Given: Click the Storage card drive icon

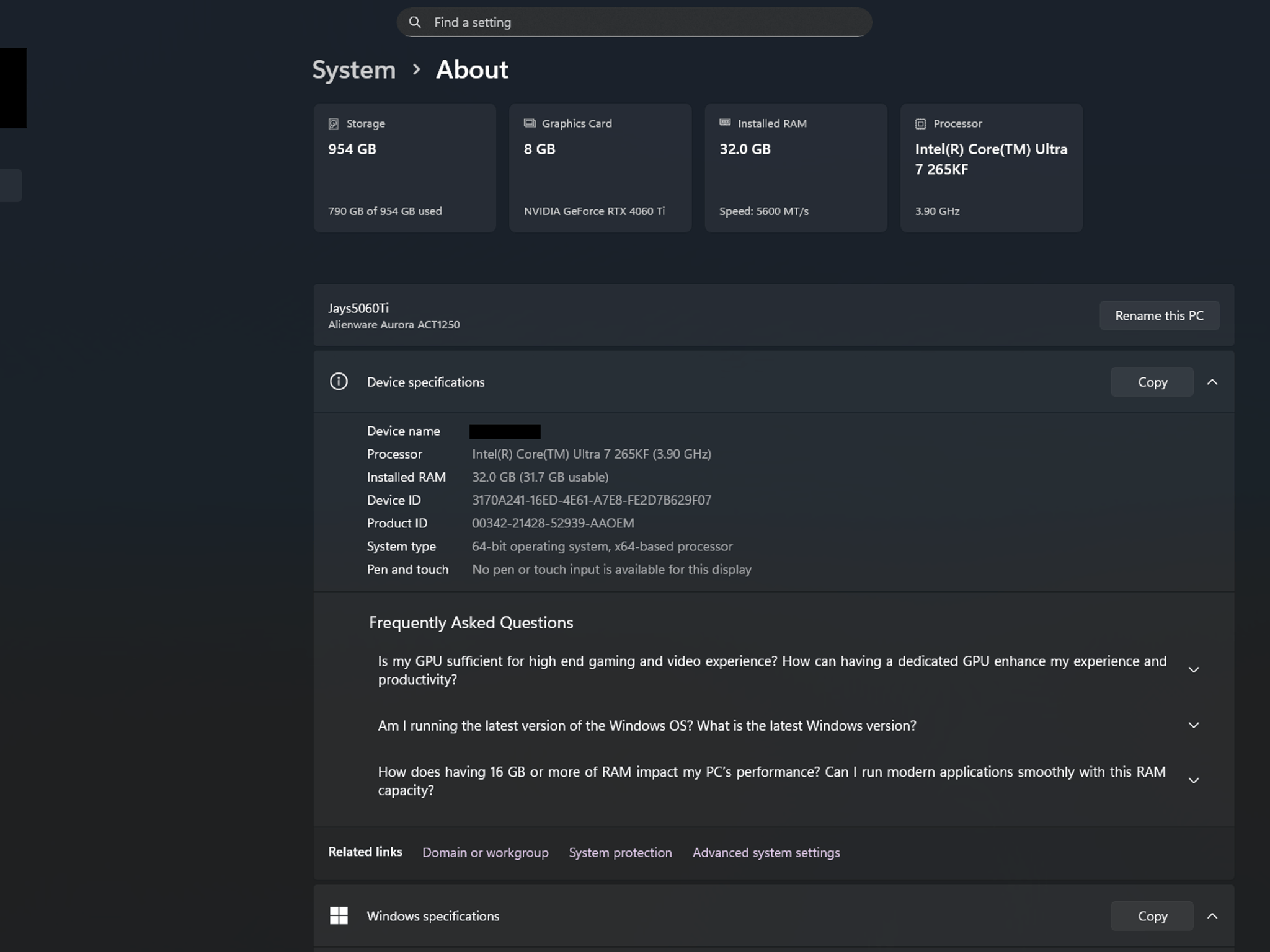Looking at the screenshot, I should (334, 124).
